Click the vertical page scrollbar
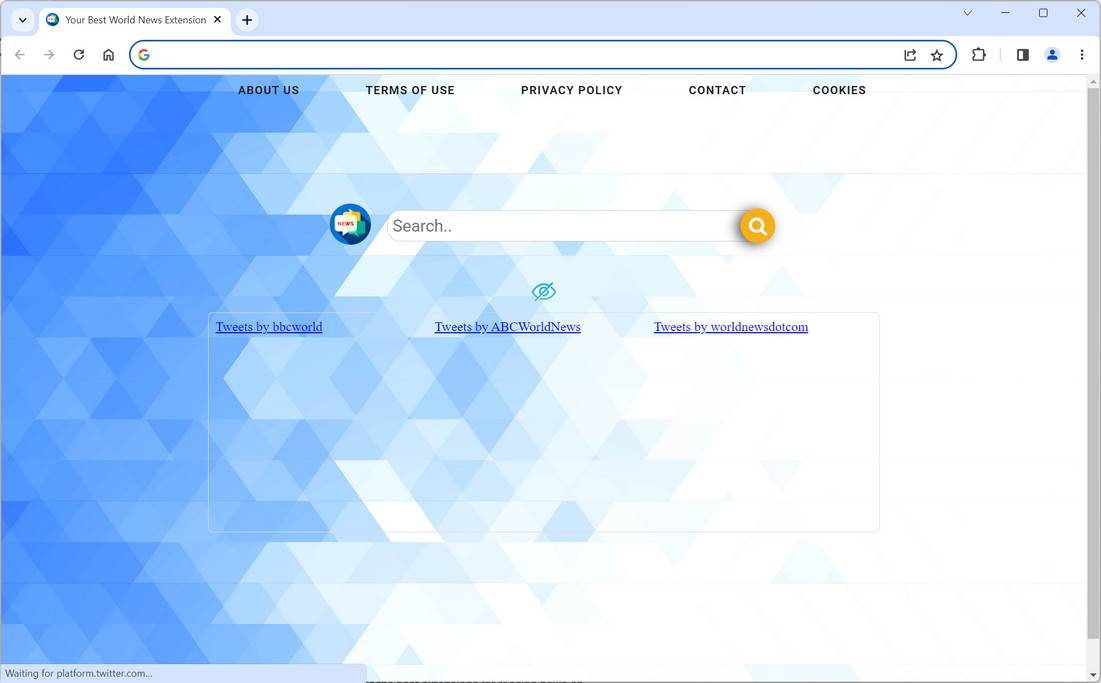Image resolution: width=1101 pixels, height=683 pixels. (1093, 365)
